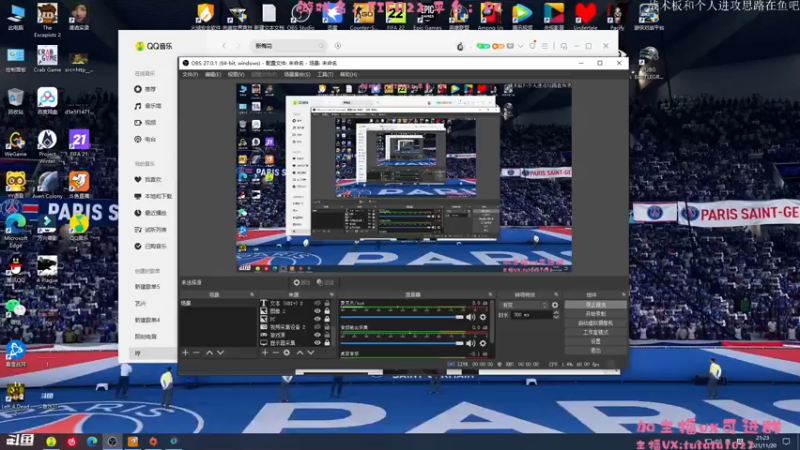Pop out the Controls dock panel
The height and width of the screenshot is (450, 800).
click(x=623, y=295)
